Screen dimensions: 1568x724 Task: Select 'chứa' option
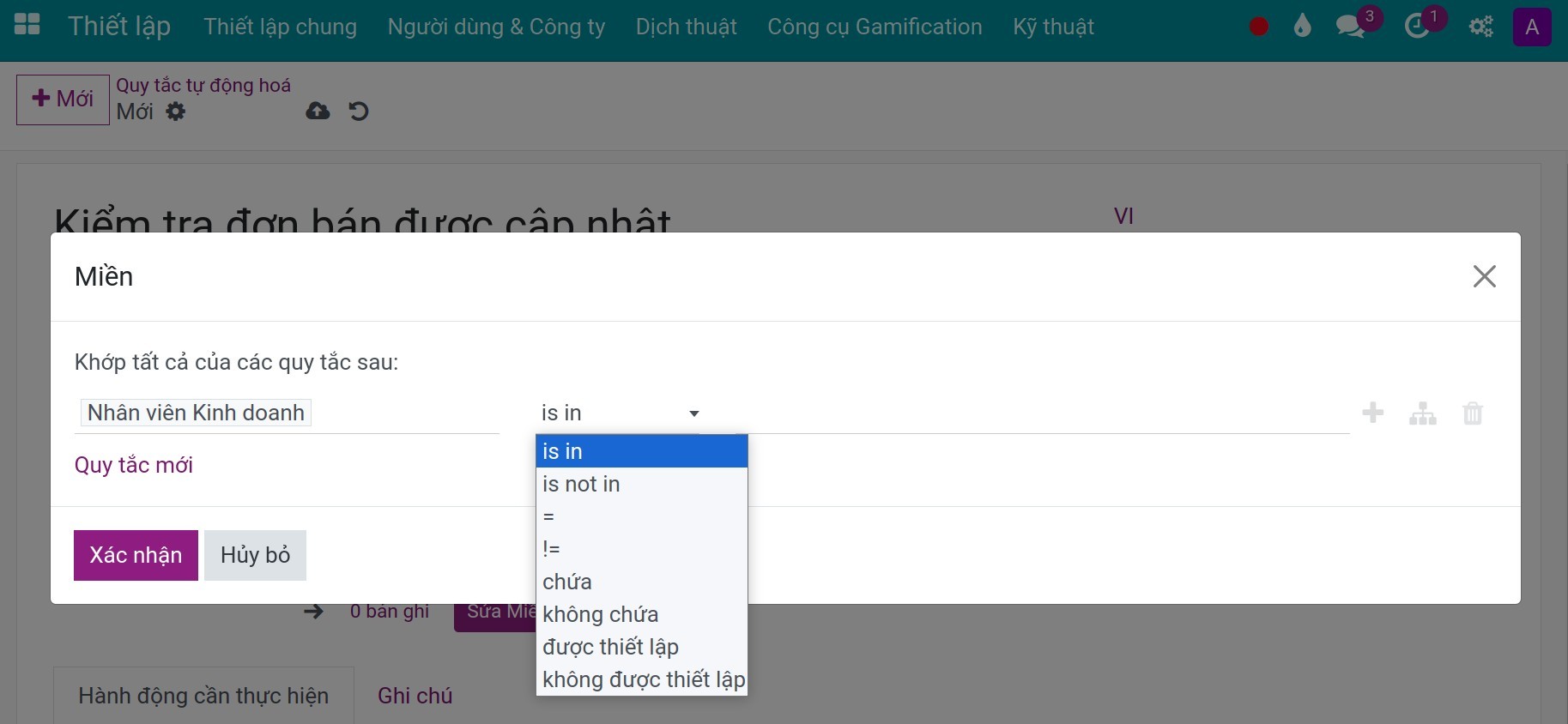point(642,582)
